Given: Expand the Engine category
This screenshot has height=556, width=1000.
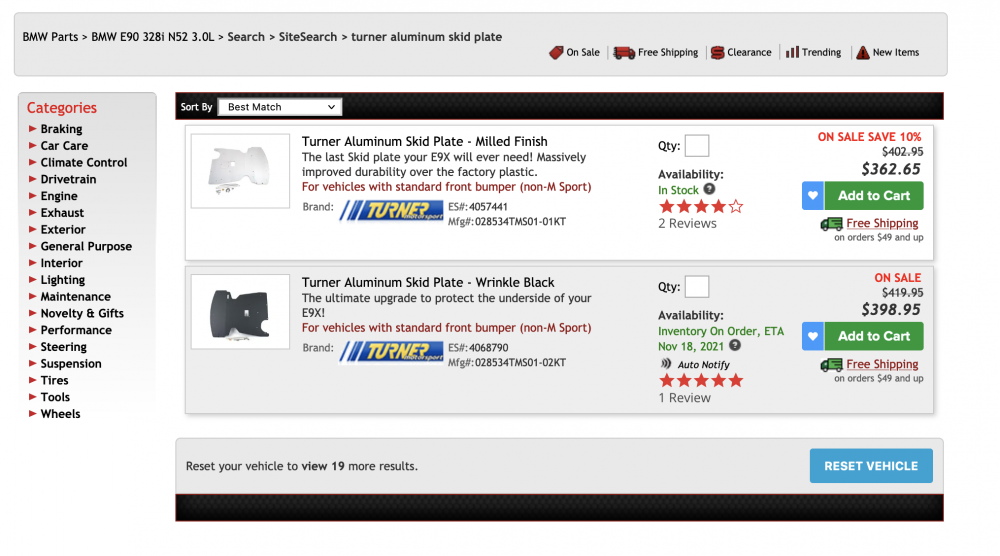Looking at the screenshot, I should [x=59, y=196].
